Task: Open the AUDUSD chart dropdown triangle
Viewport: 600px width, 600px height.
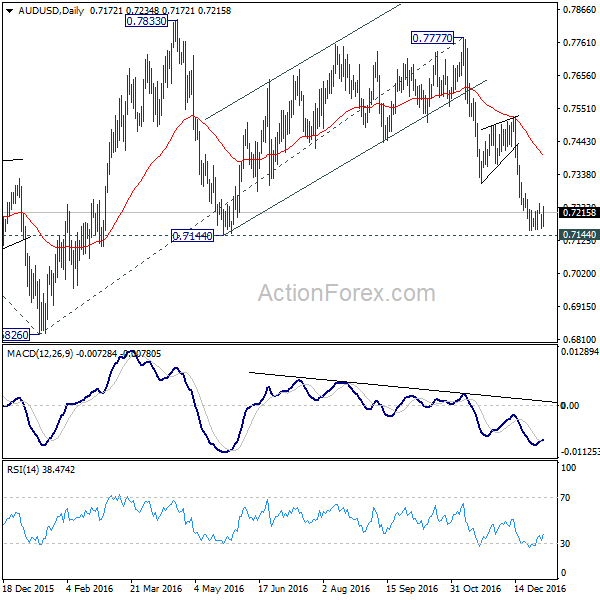Action: pyautogui.click(x=10, y=11)
